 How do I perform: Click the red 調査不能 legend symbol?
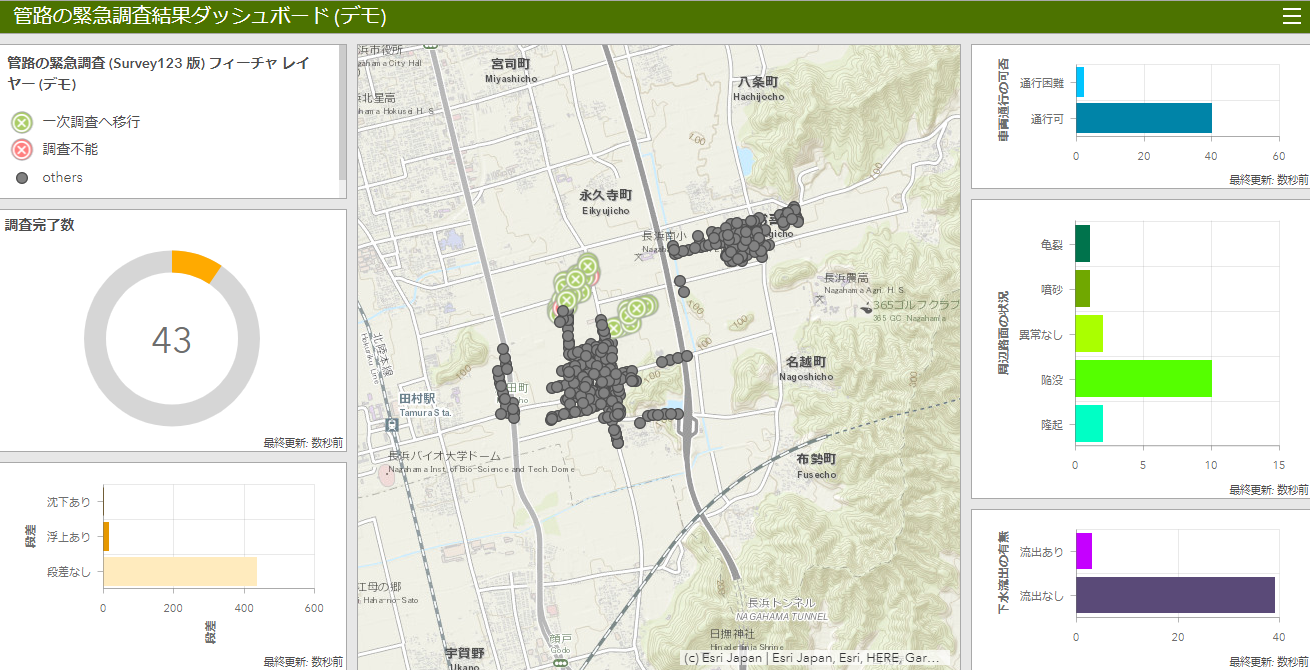coord(22,150)
